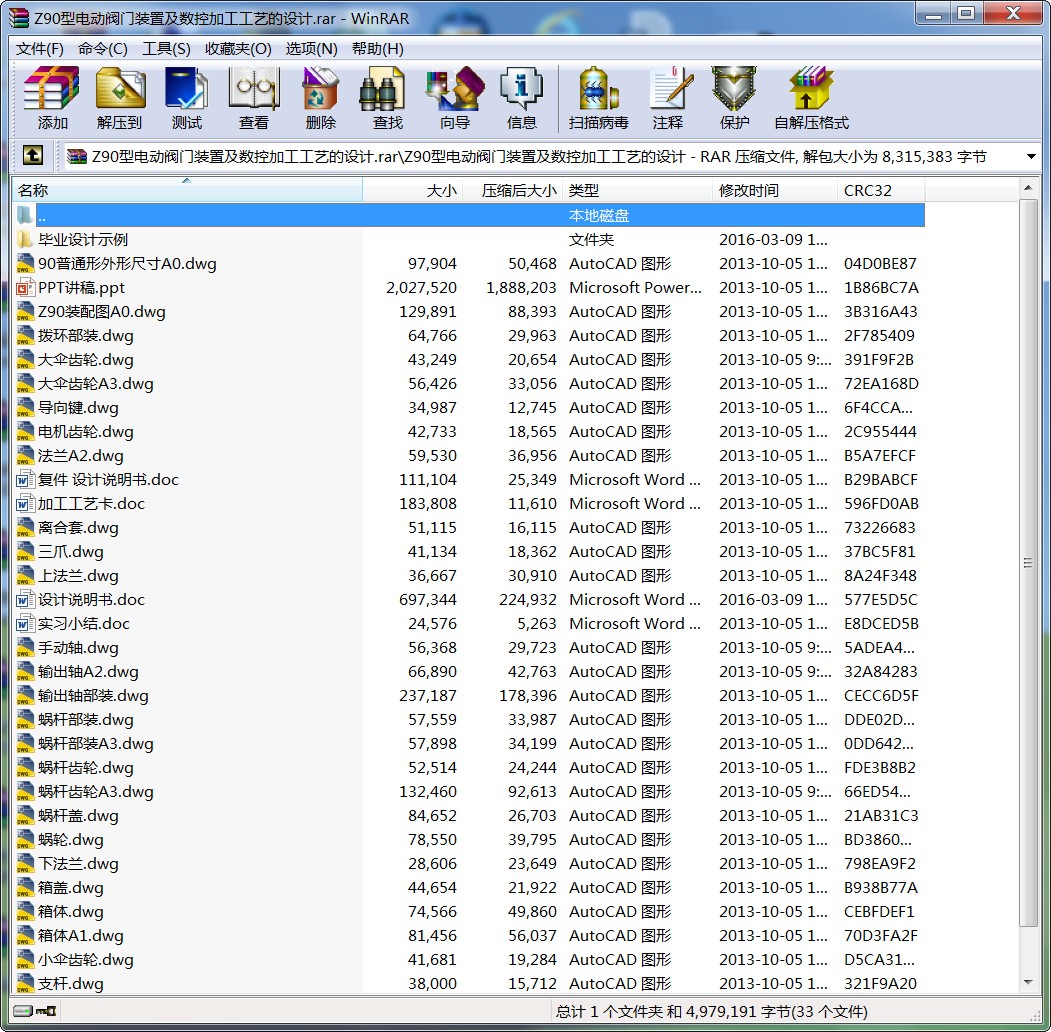Click the 90普通形外形尺寸A0.dwg file icon

[25, 263]
